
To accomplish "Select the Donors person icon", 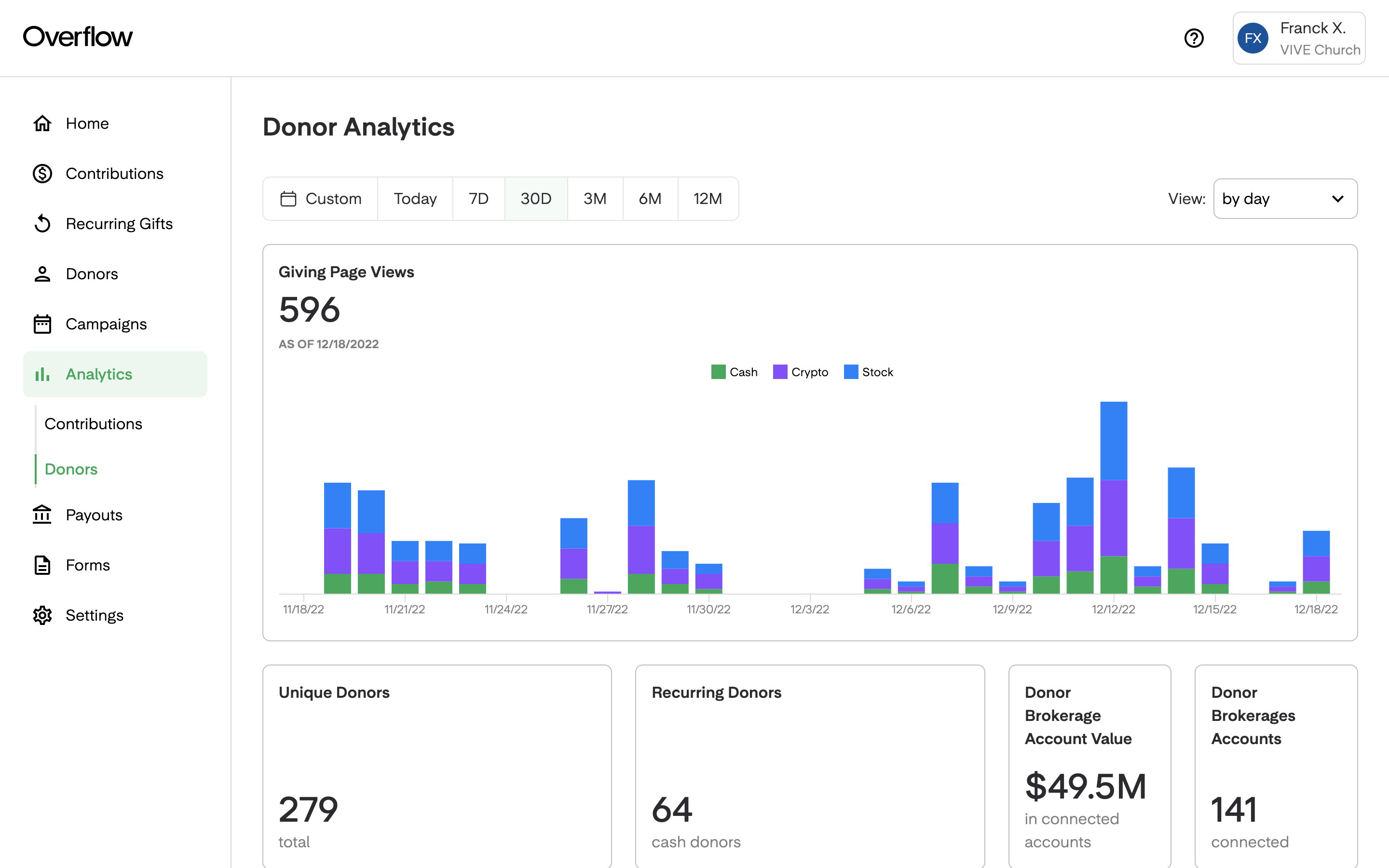I will click(42, 274).
